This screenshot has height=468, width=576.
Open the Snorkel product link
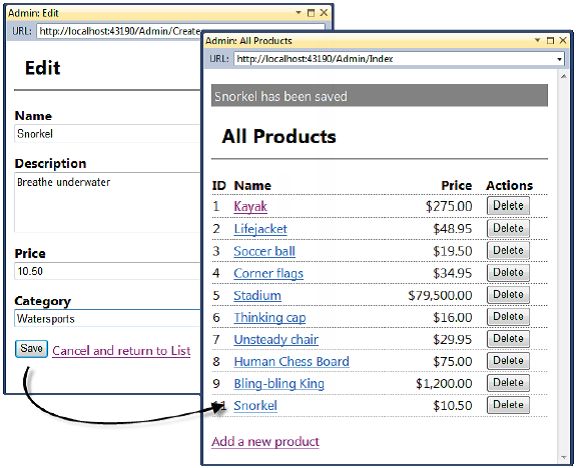[255, 406]
